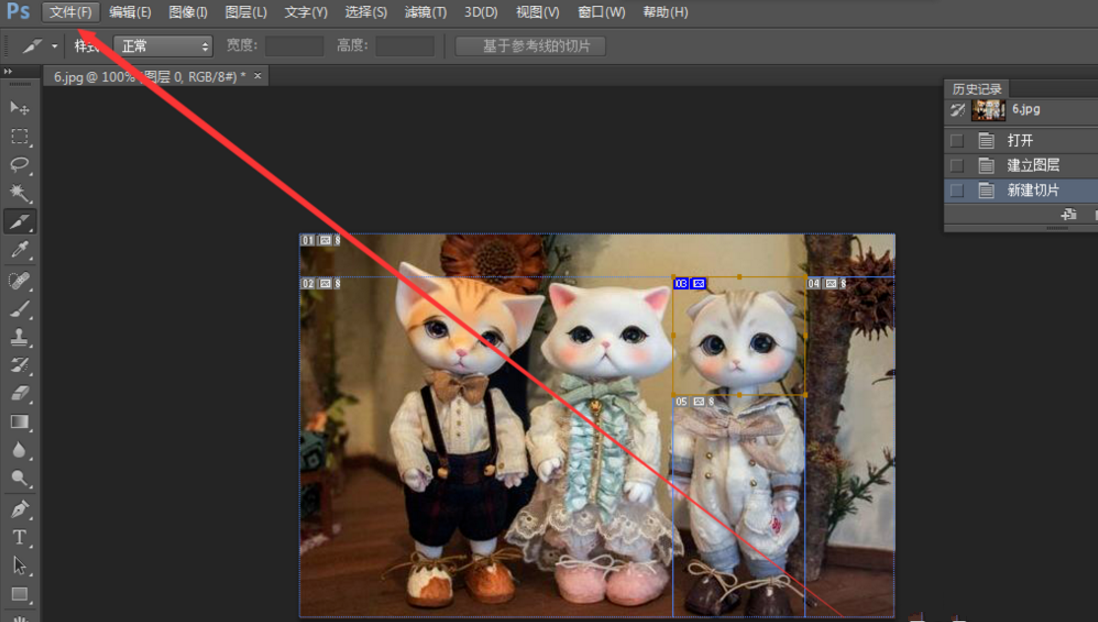
Task: Select the Slice tool in toolbox
Action: coord(19,221)
